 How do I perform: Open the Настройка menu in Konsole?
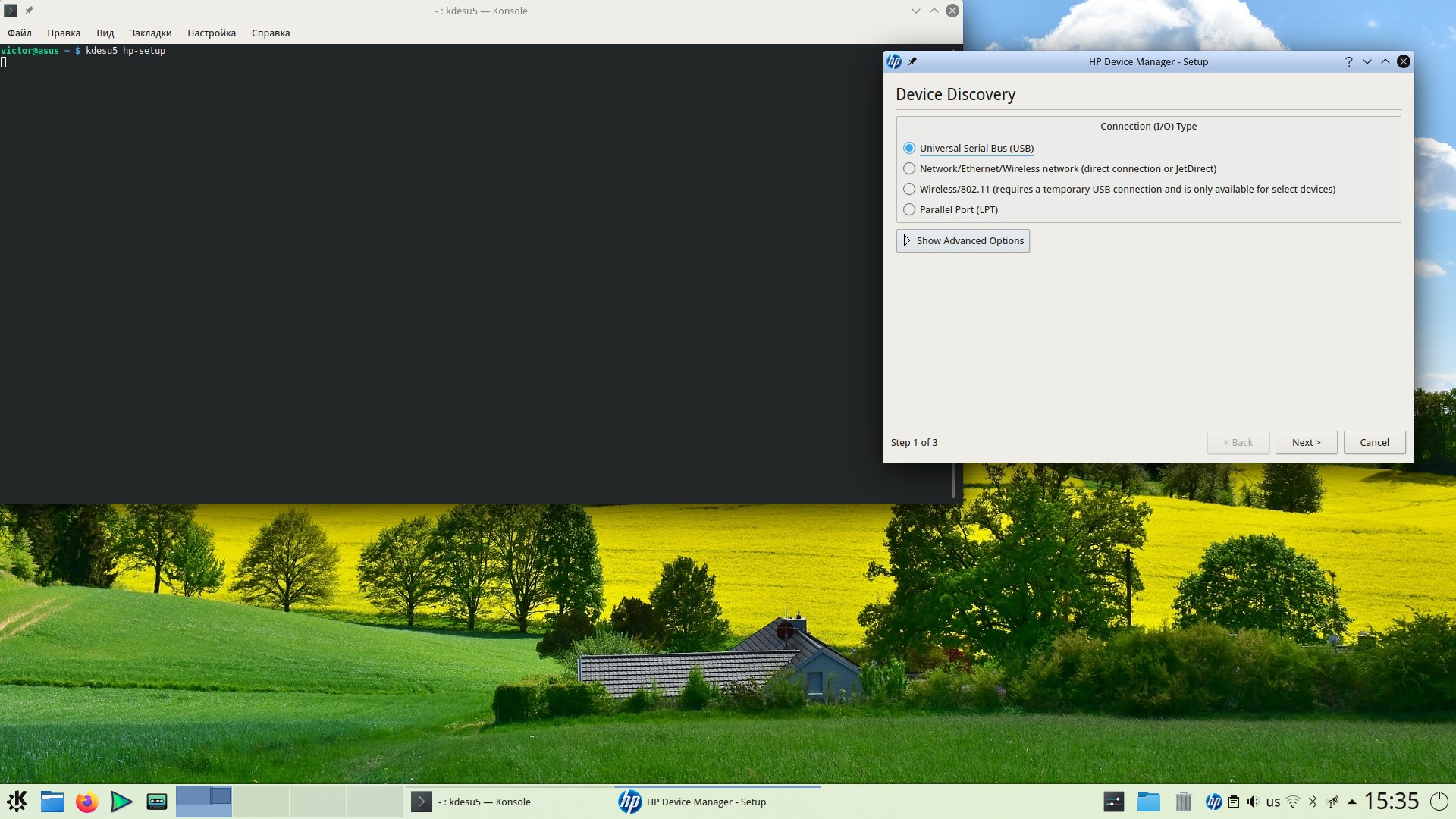pyautogui.click(x=212, y=33)
